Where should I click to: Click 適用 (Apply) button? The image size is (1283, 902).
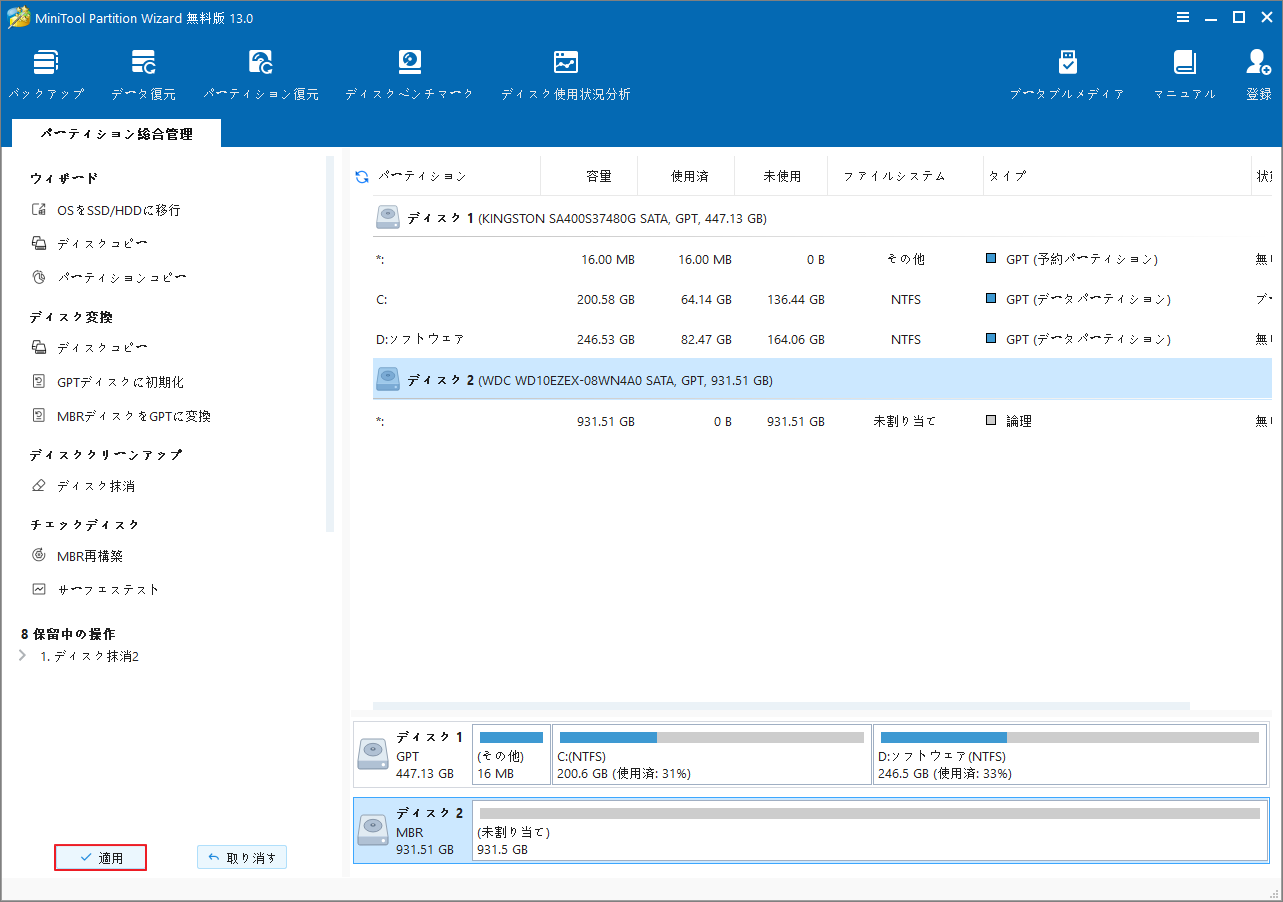click(101, 858)
